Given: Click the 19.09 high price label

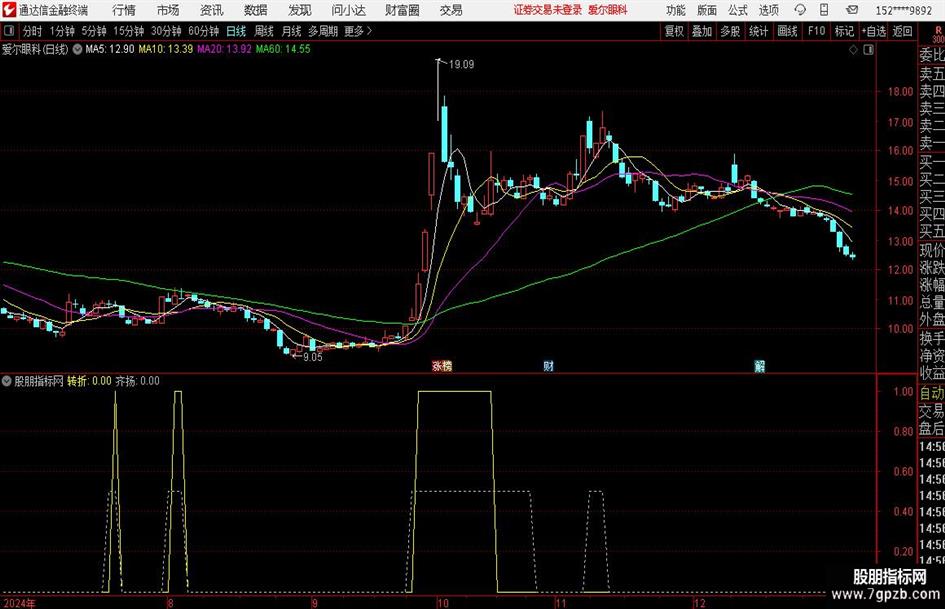Looking at the screenshot, I should pos(462,65).
